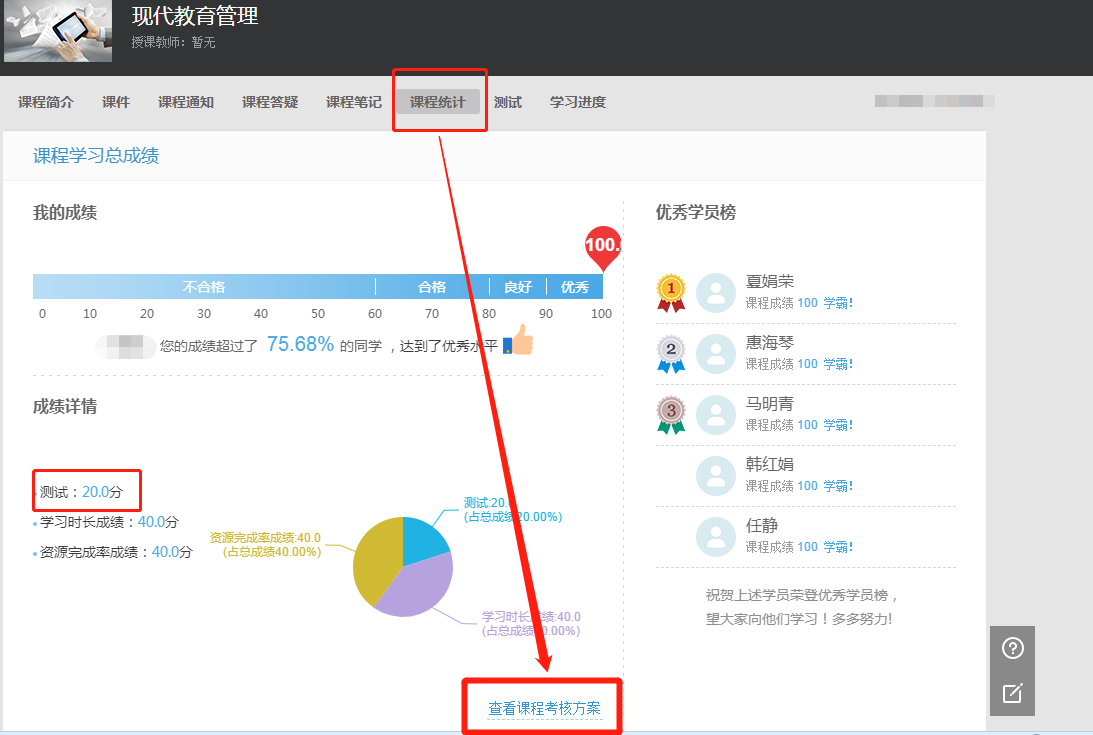
Task: Click the bronze third-place medal icon
Action: pos(671,414)
